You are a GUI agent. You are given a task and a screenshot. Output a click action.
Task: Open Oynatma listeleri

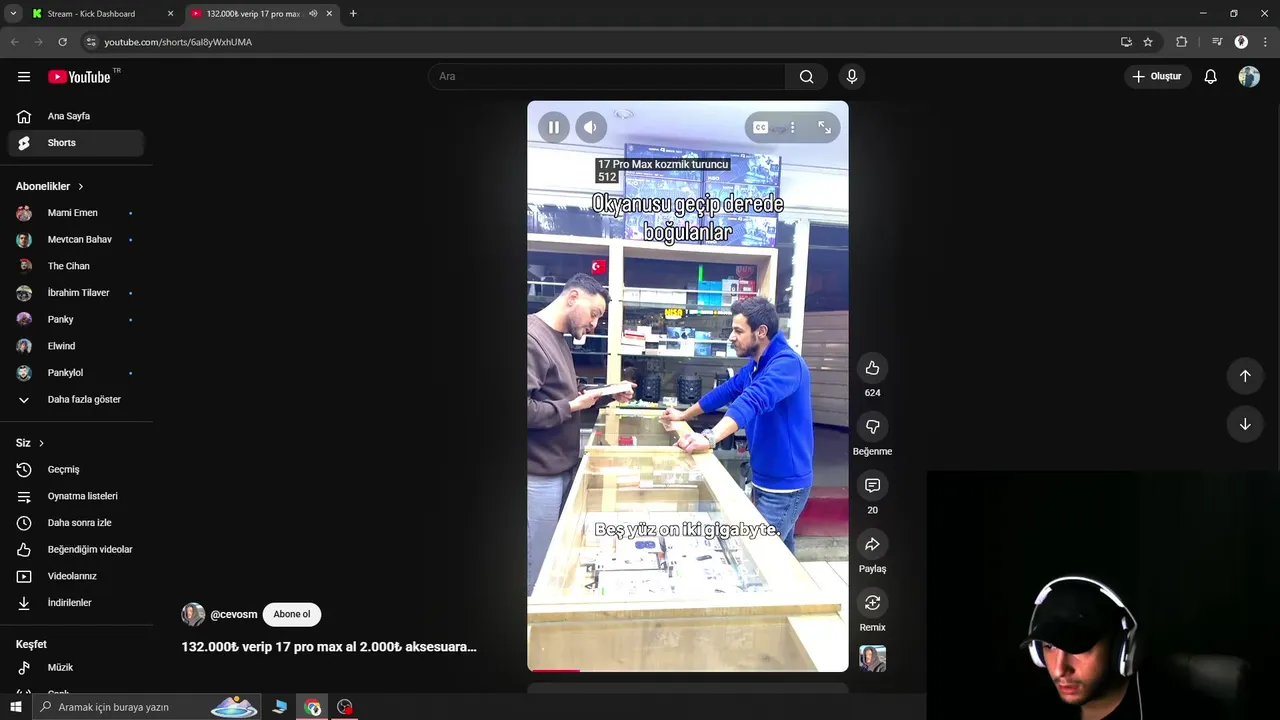[76, 496]
